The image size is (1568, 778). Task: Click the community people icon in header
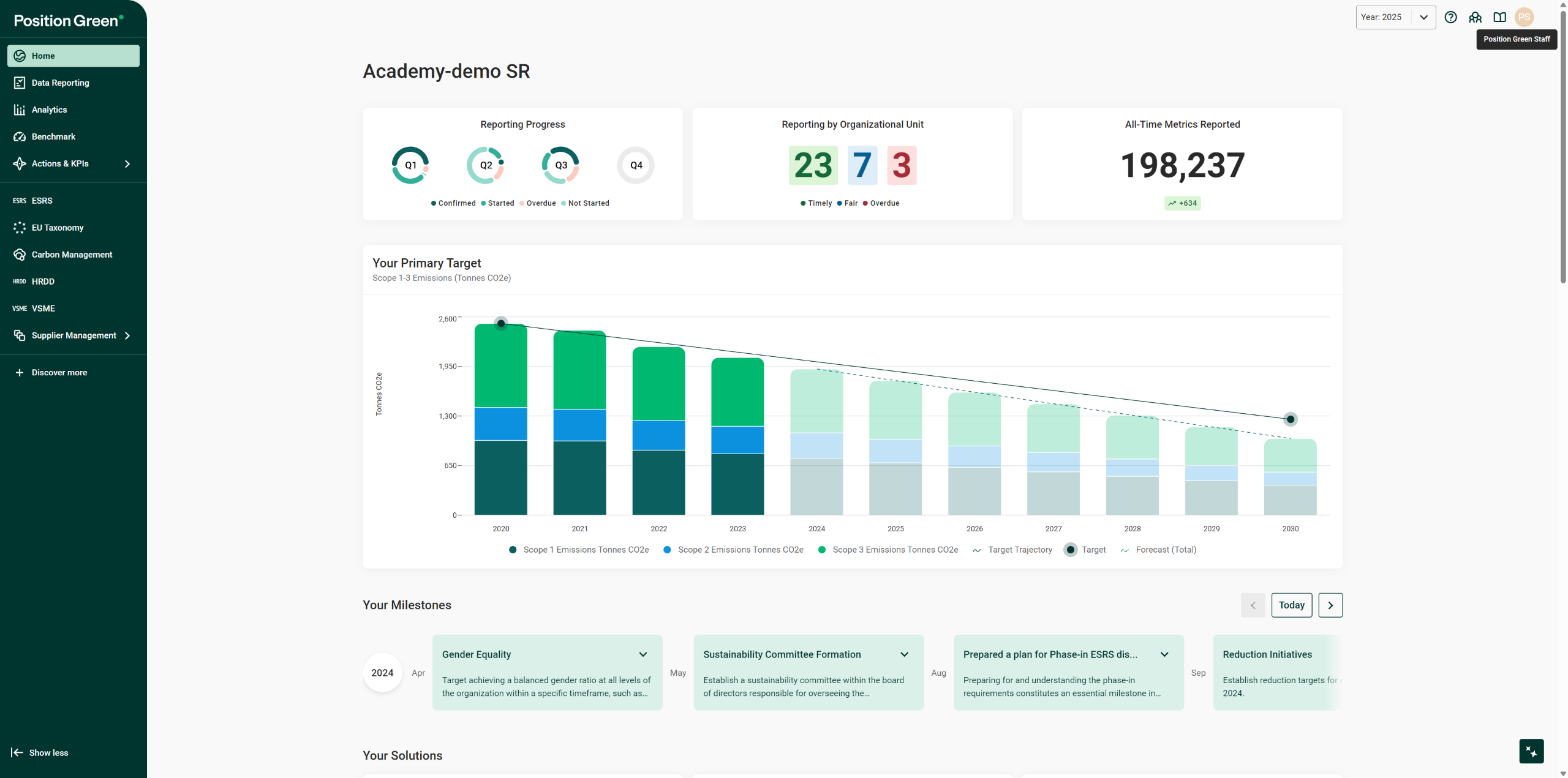pos(1475,17)
